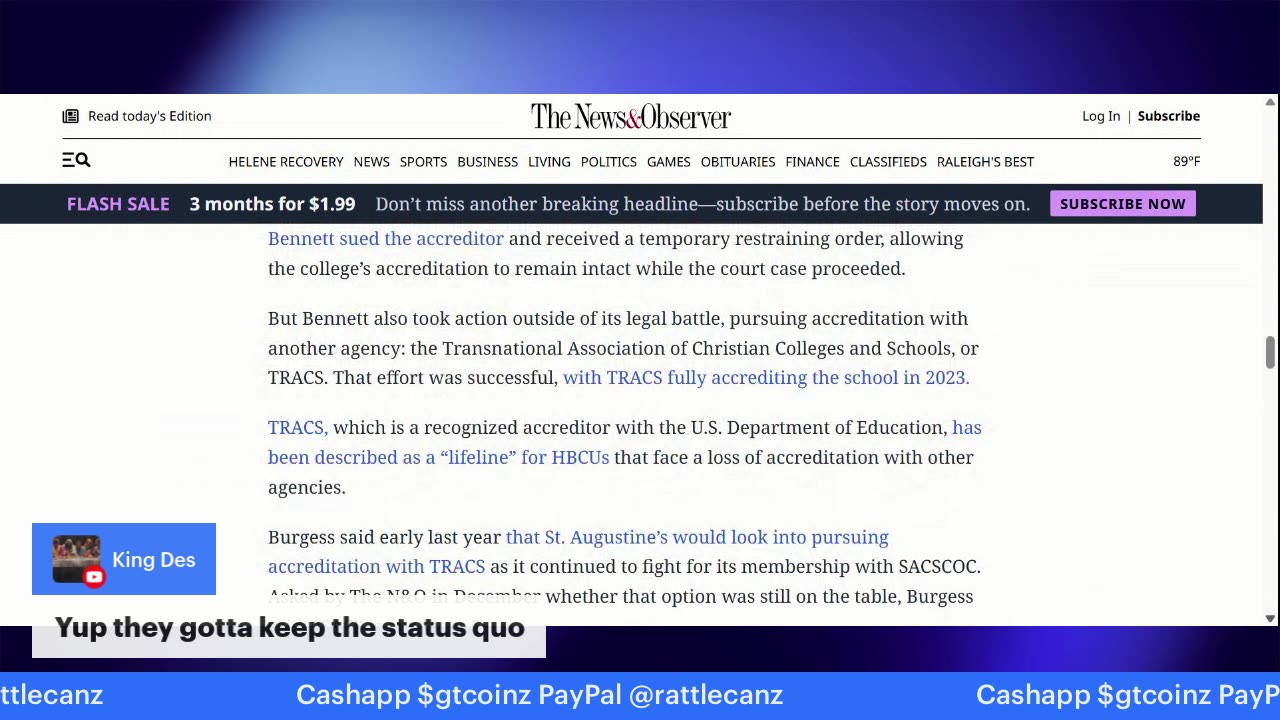1280x720 pixels.
Task: Open the BUSINESS section
Action: click(x=487, y=161)
